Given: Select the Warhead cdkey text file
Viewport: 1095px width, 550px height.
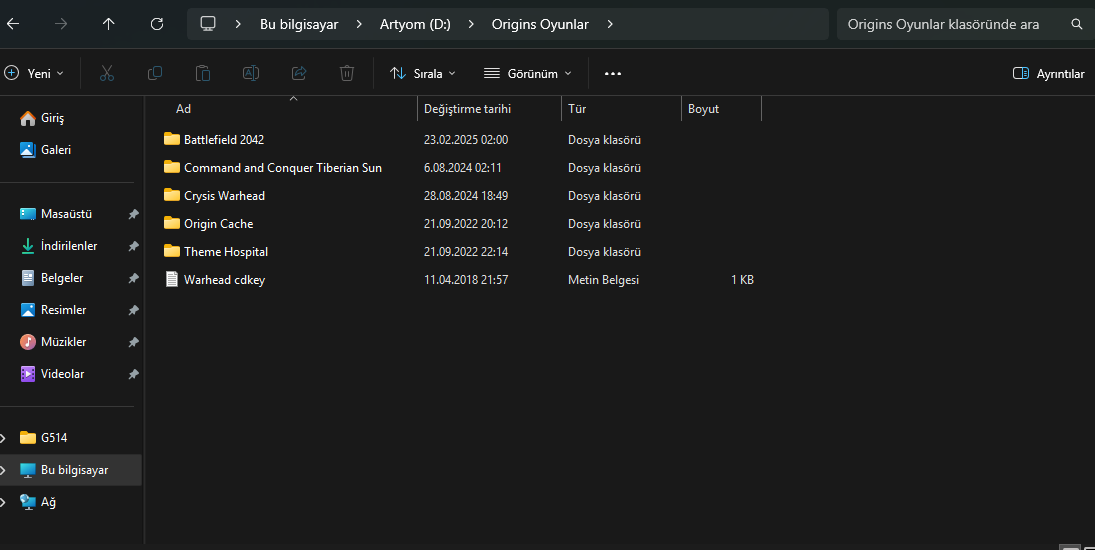Looking at the screenshot, I should [224, 280].
